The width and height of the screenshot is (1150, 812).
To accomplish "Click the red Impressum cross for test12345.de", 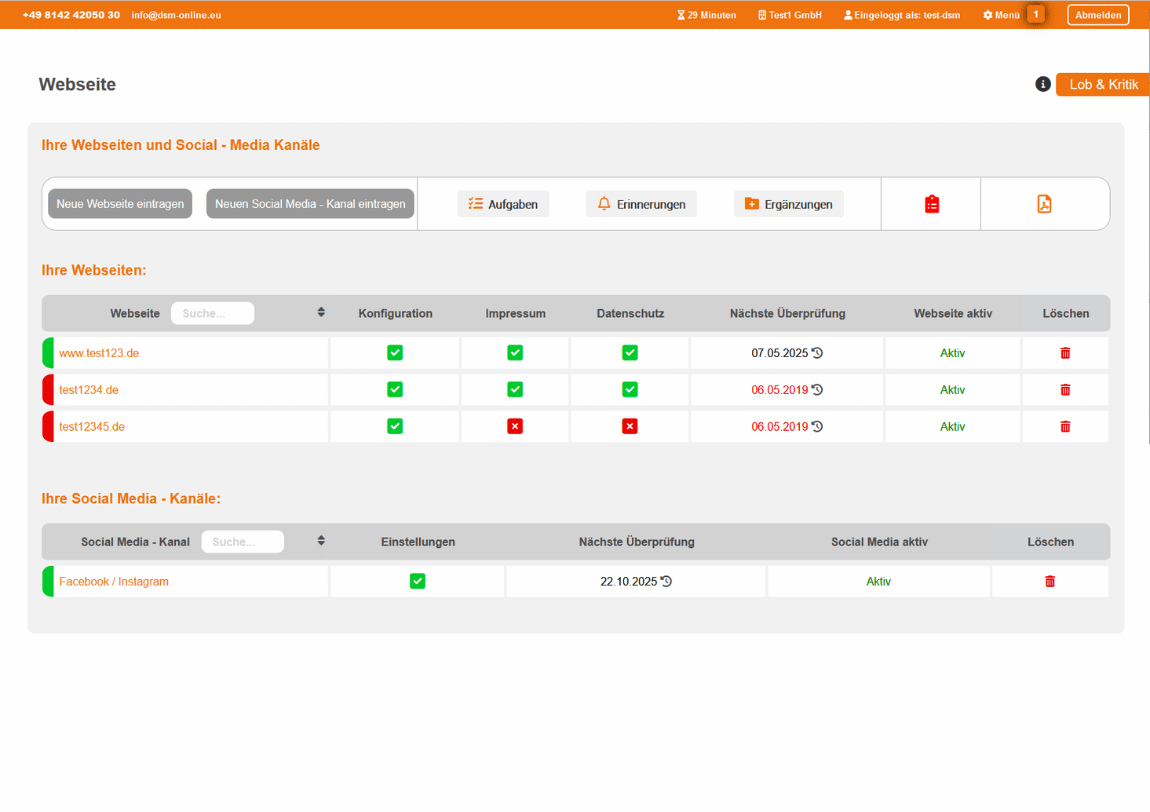I will tap(515, 427).
